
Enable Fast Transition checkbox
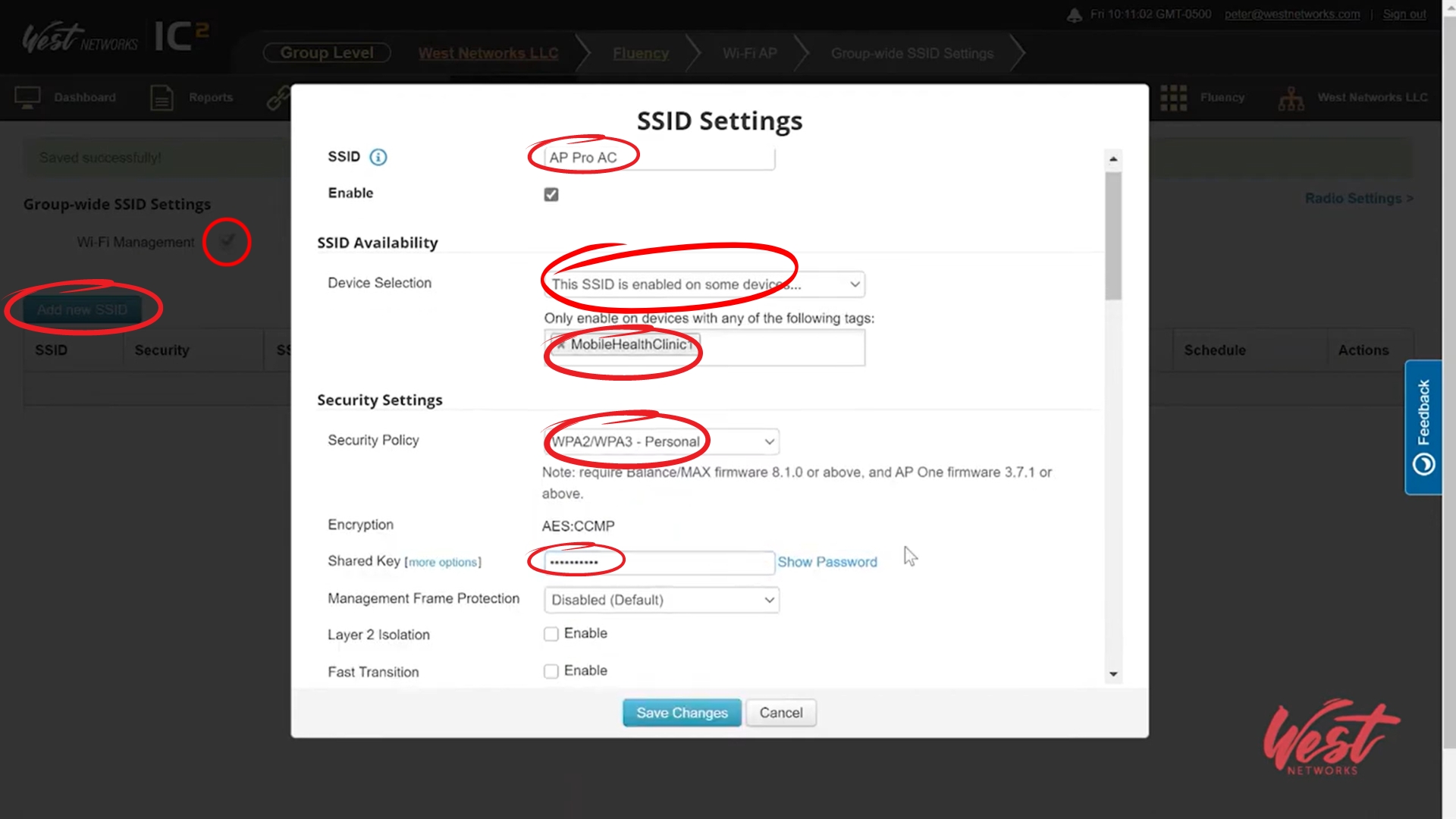tap(551, 671)
